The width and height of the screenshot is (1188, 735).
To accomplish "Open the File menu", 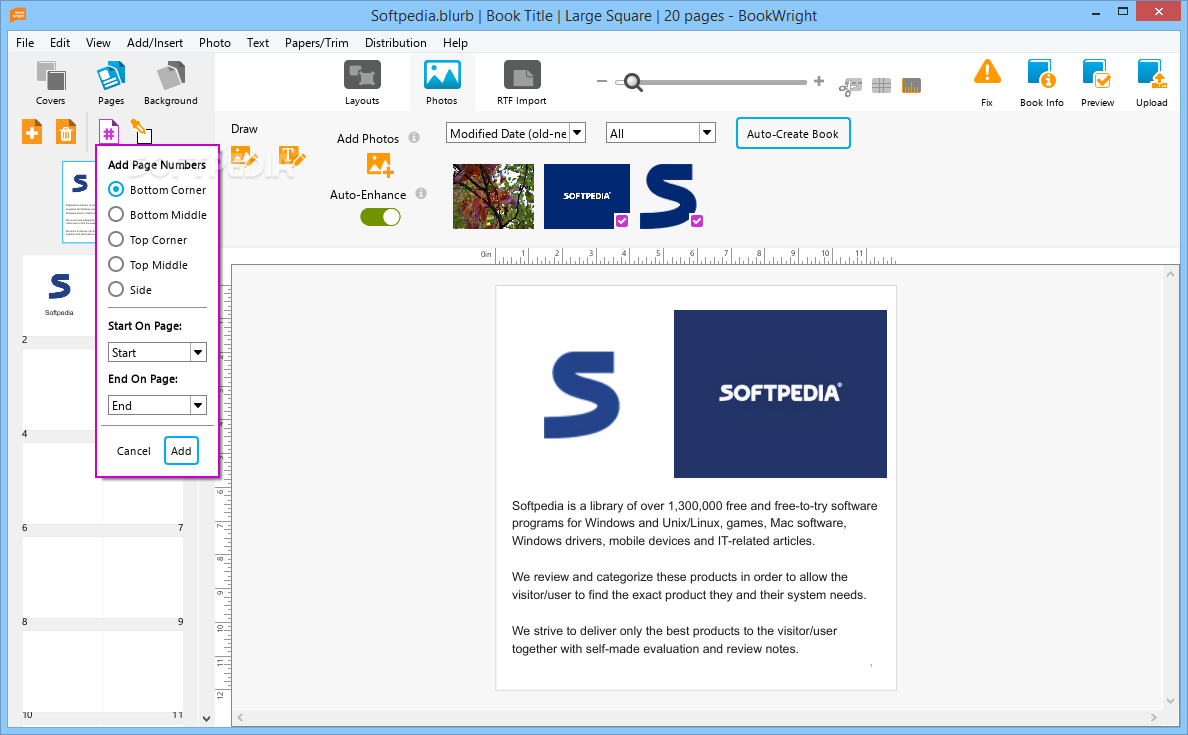I will [x=25, y=42].
